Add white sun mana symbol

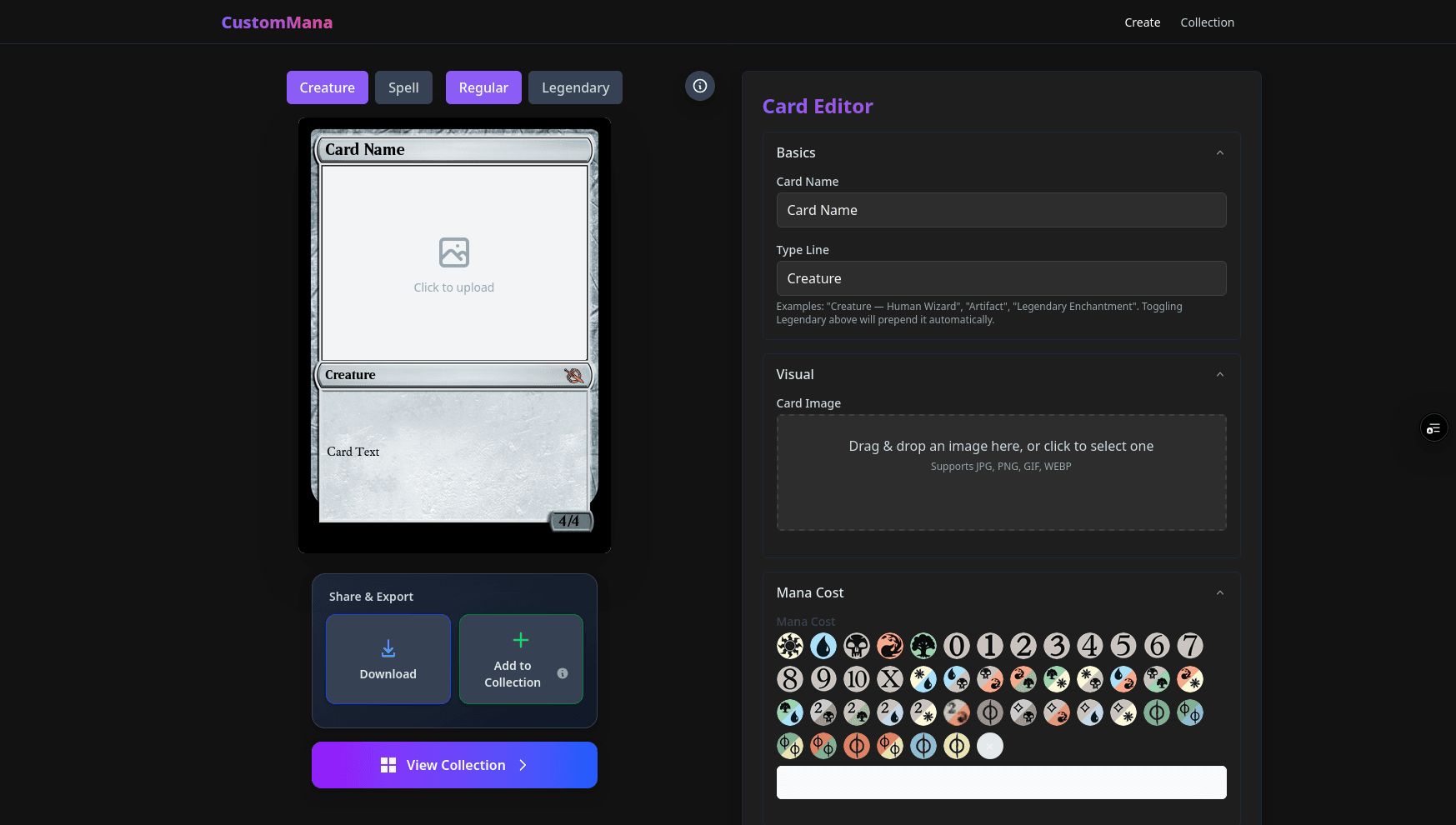point(789,646)
